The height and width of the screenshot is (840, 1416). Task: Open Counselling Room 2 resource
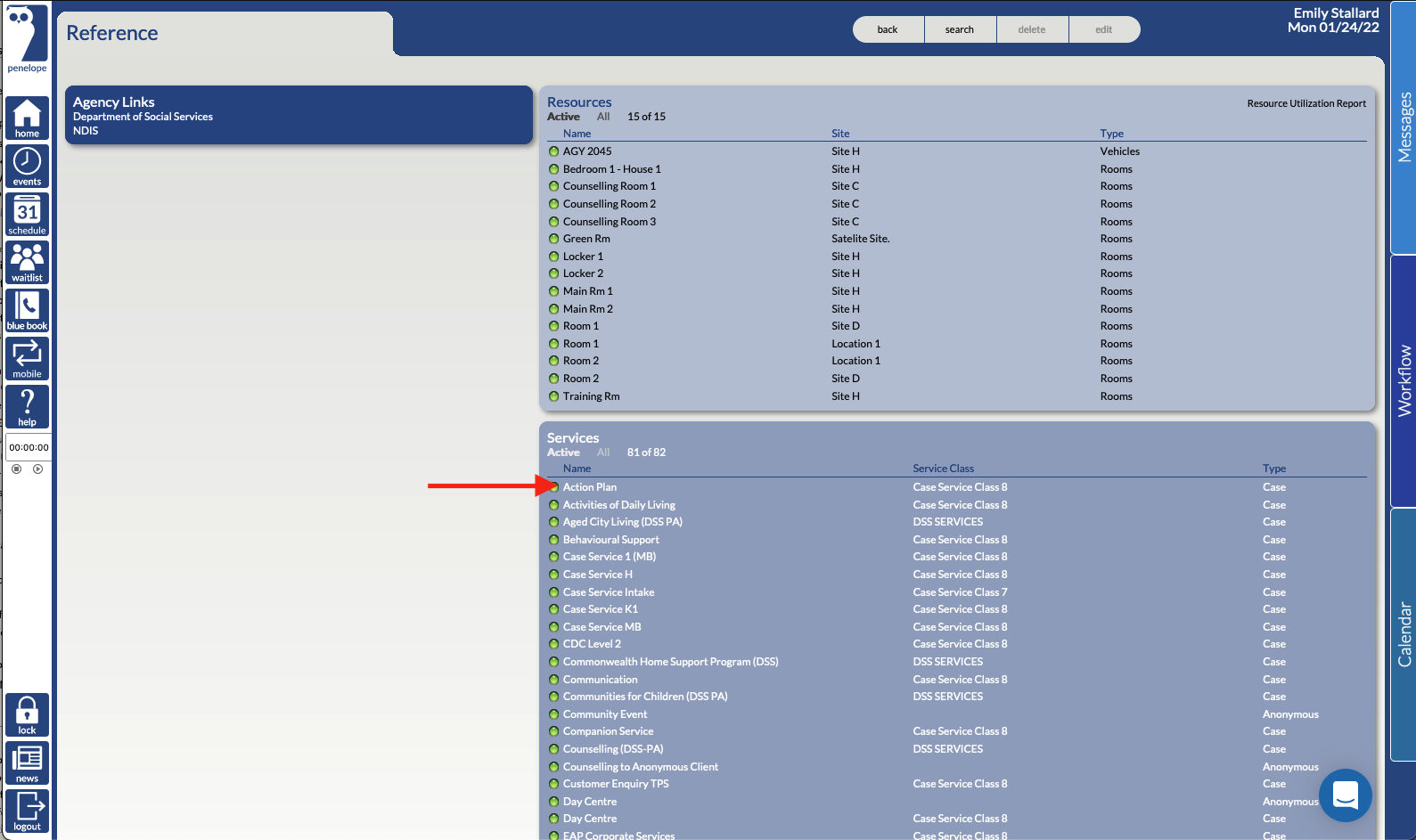point(610,204)
